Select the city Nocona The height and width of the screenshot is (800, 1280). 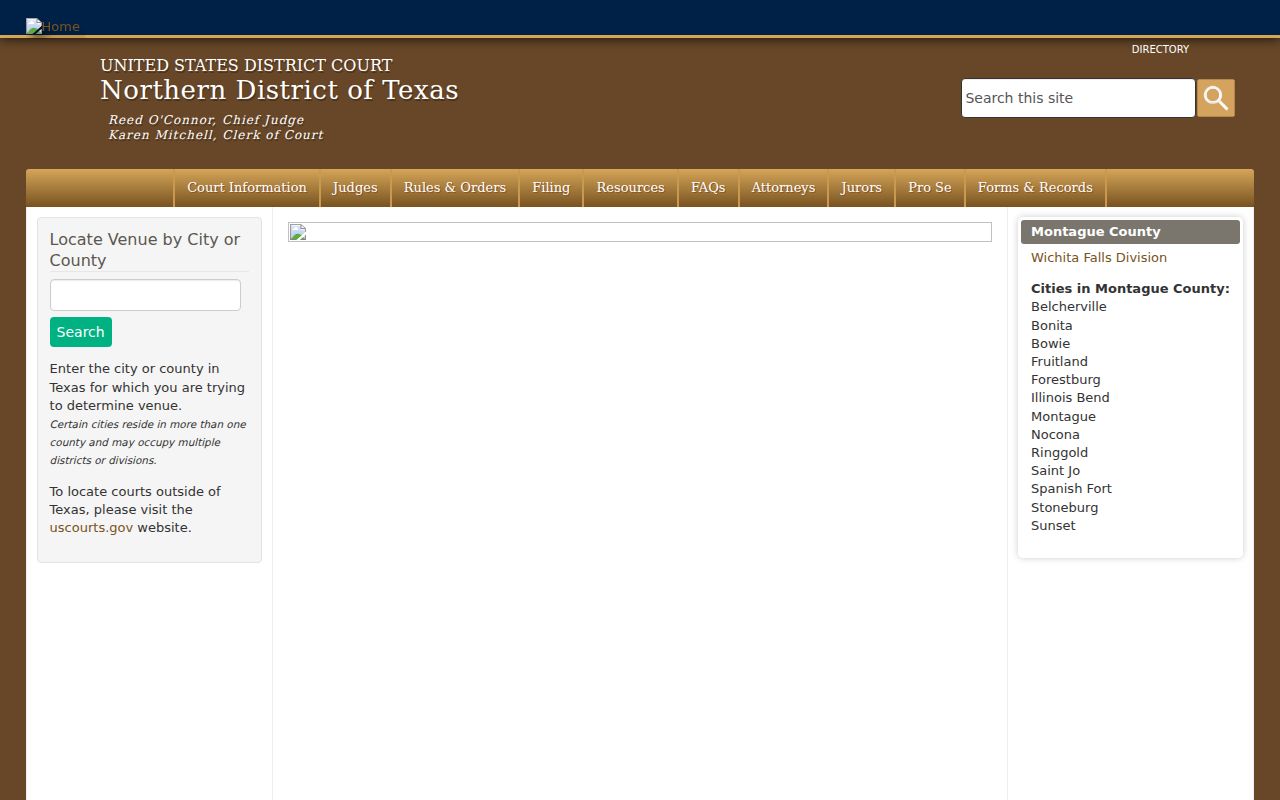[1056, 434]
